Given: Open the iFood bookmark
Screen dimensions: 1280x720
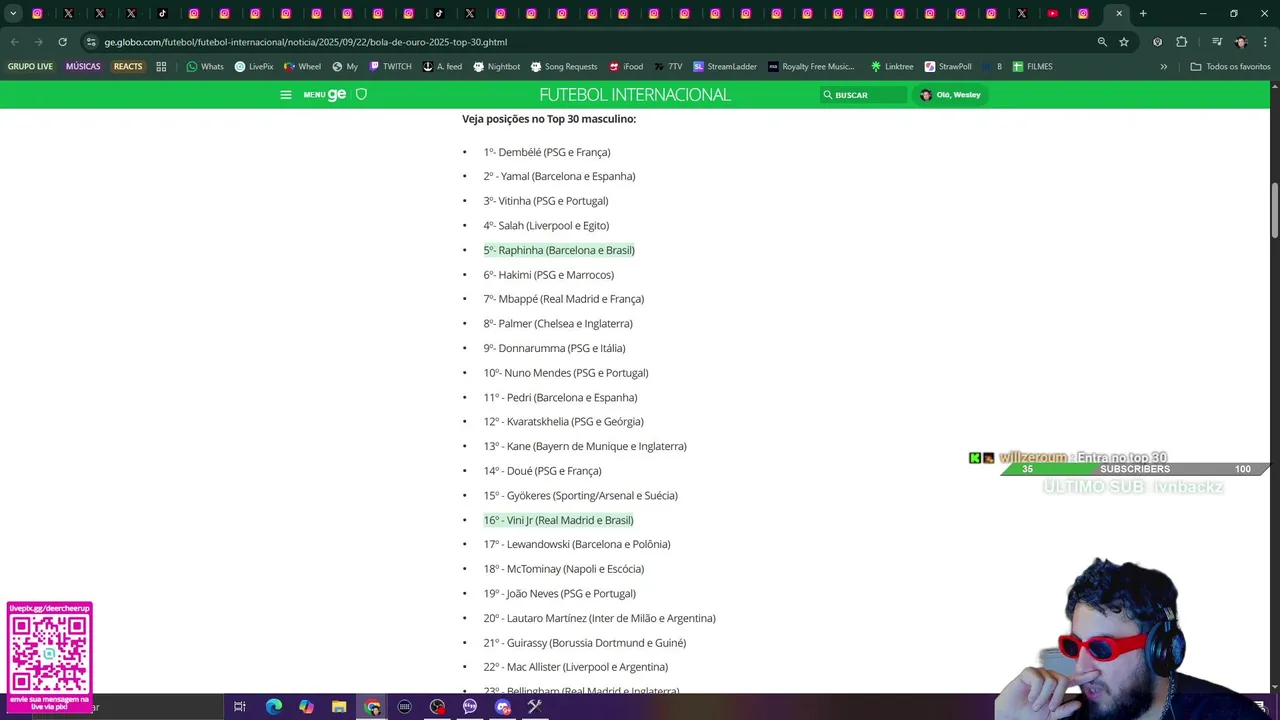Looking at the screenshot, I should tap(625, 67).
